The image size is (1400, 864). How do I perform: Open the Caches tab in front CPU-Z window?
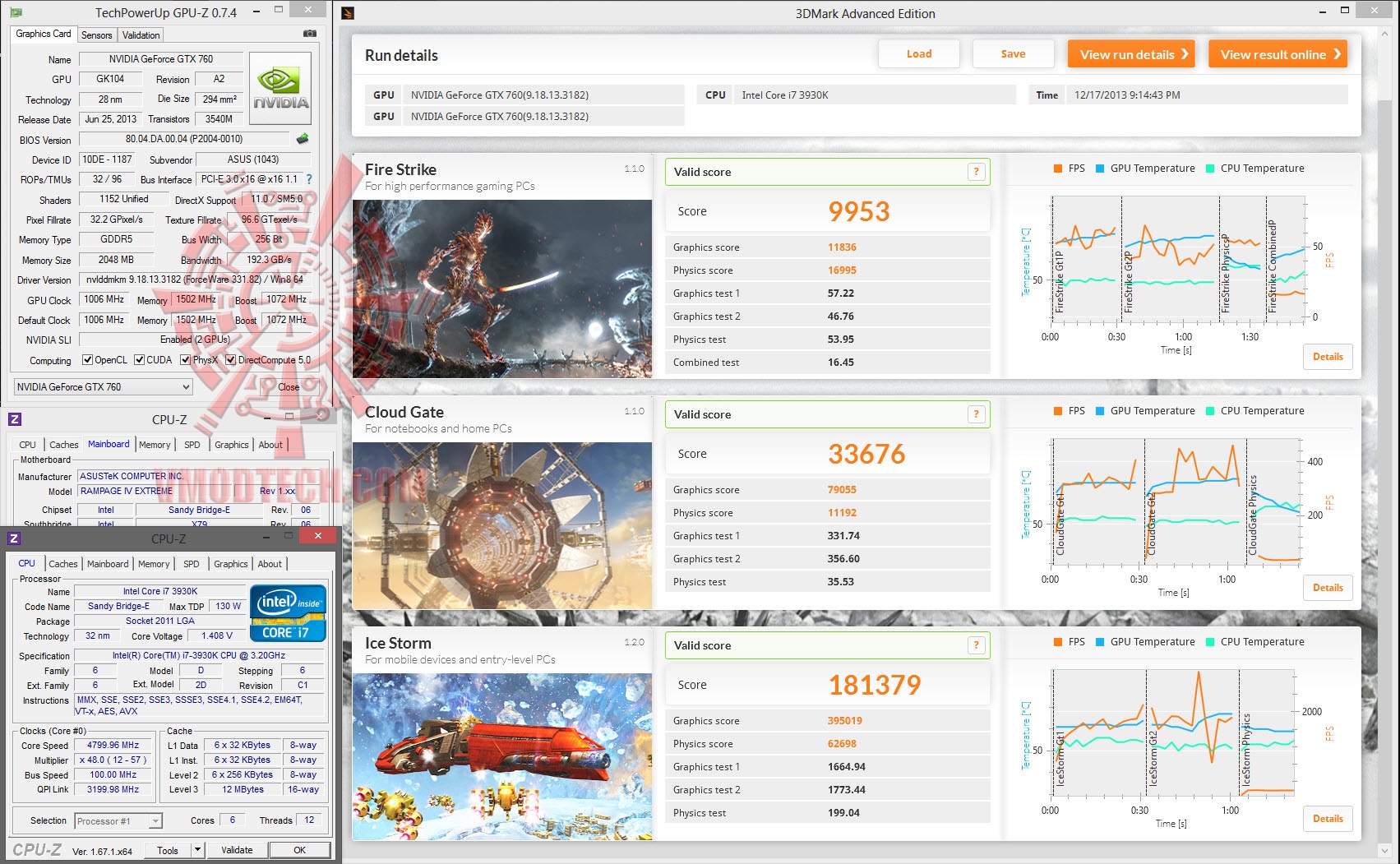coord(63,564)
